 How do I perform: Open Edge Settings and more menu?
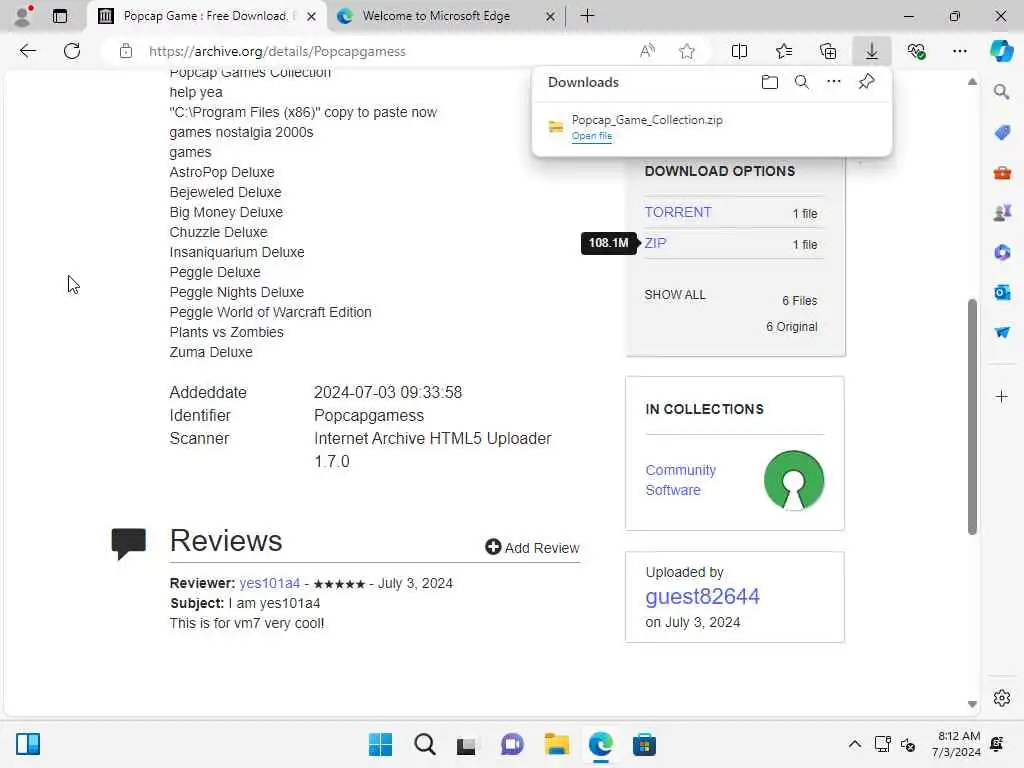click(959, 51)
